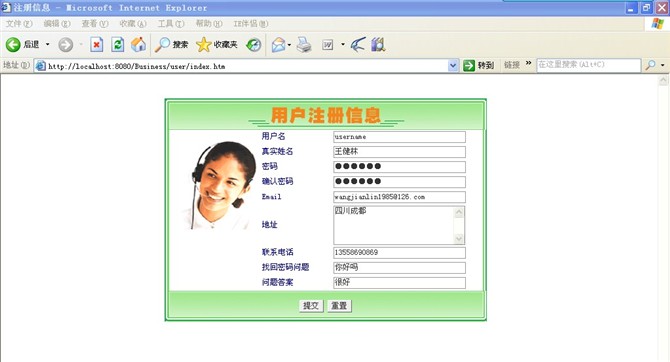Click the Email input field

399,197
